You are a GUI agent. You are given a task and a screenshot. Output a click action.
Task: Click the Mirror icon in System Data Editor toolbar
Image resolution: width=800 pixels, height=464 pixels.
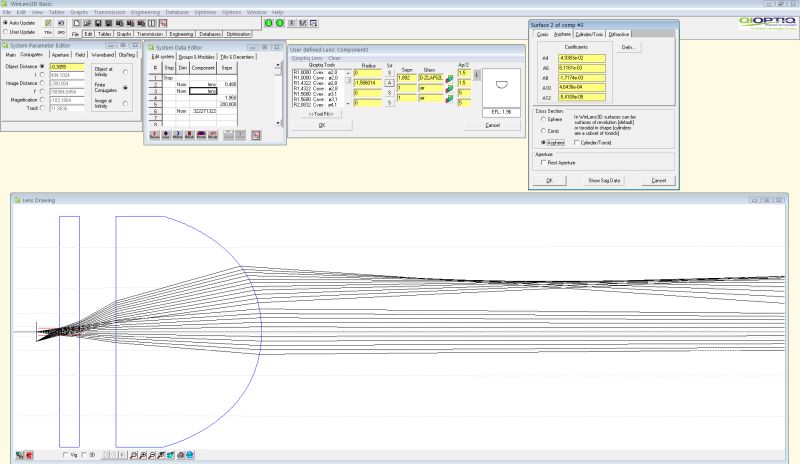[178, 135]
